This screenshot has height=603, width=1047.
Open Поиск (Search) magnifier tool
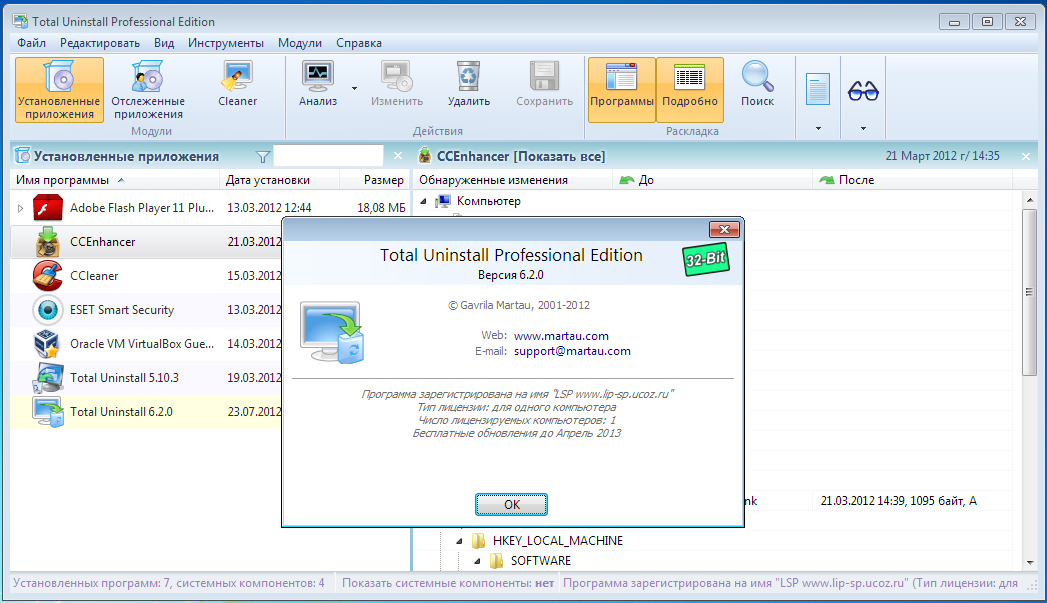(757, 84)
